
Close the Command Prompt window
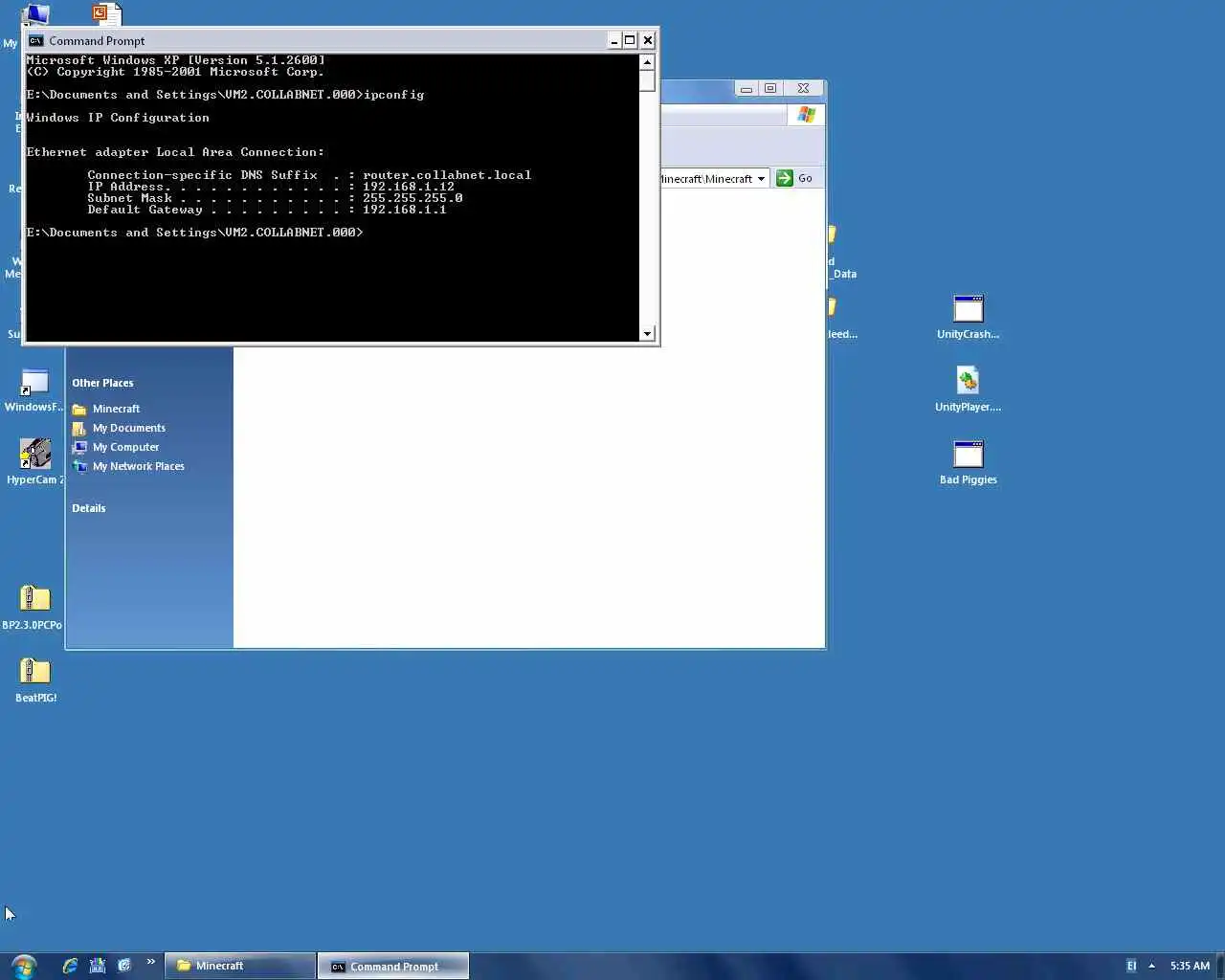coord(648,40)
